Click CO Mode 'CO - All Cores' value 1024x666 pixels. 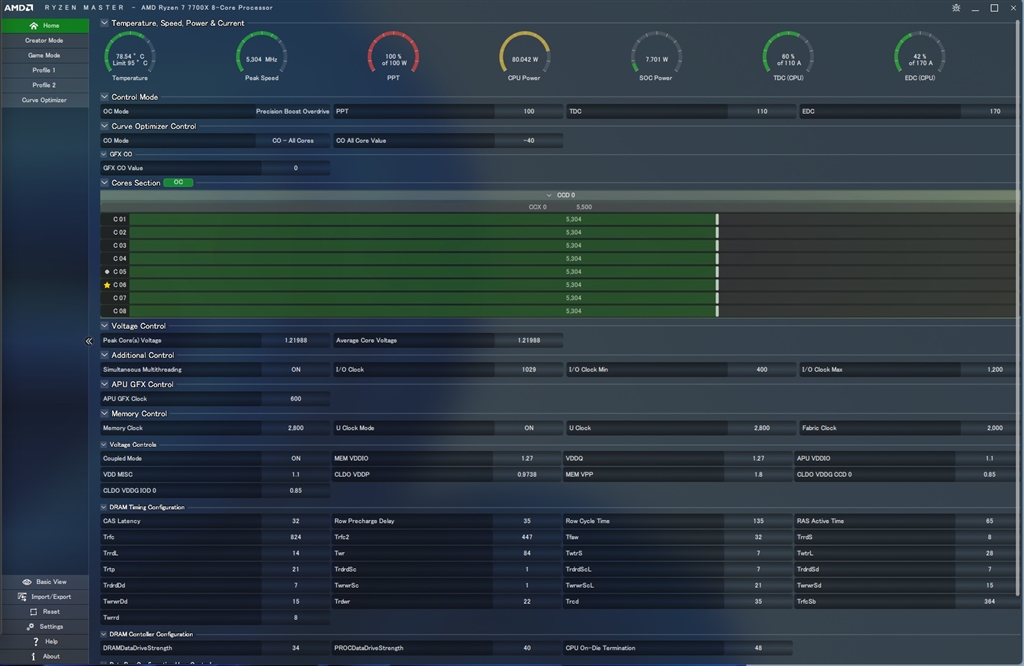click(x=293, y=140)
